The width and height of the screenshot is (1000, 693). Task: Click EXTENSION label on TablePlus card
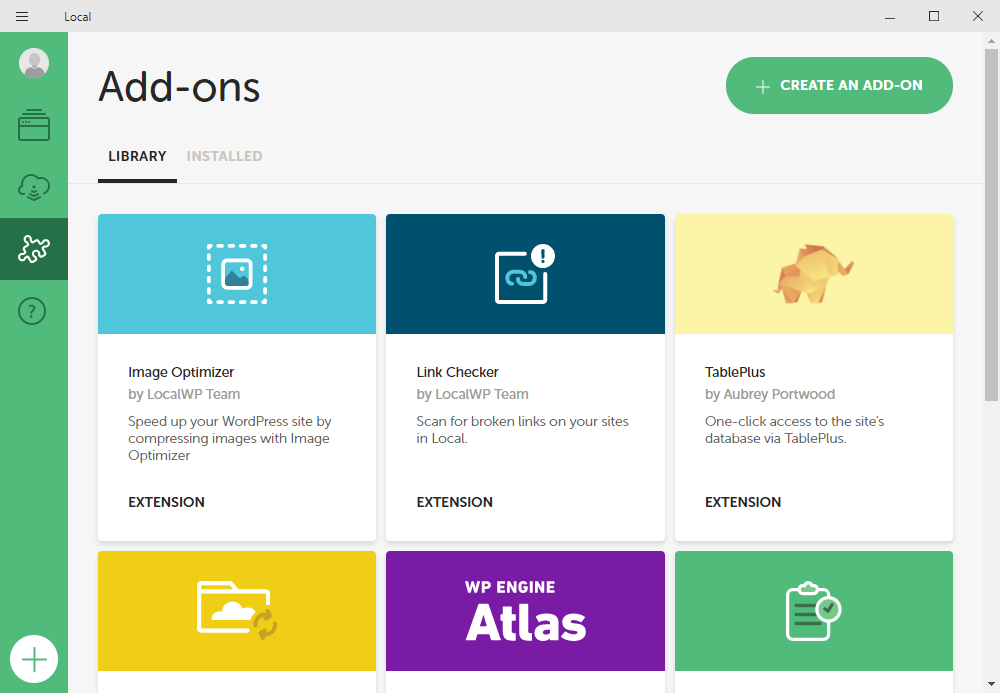point(742,502)
